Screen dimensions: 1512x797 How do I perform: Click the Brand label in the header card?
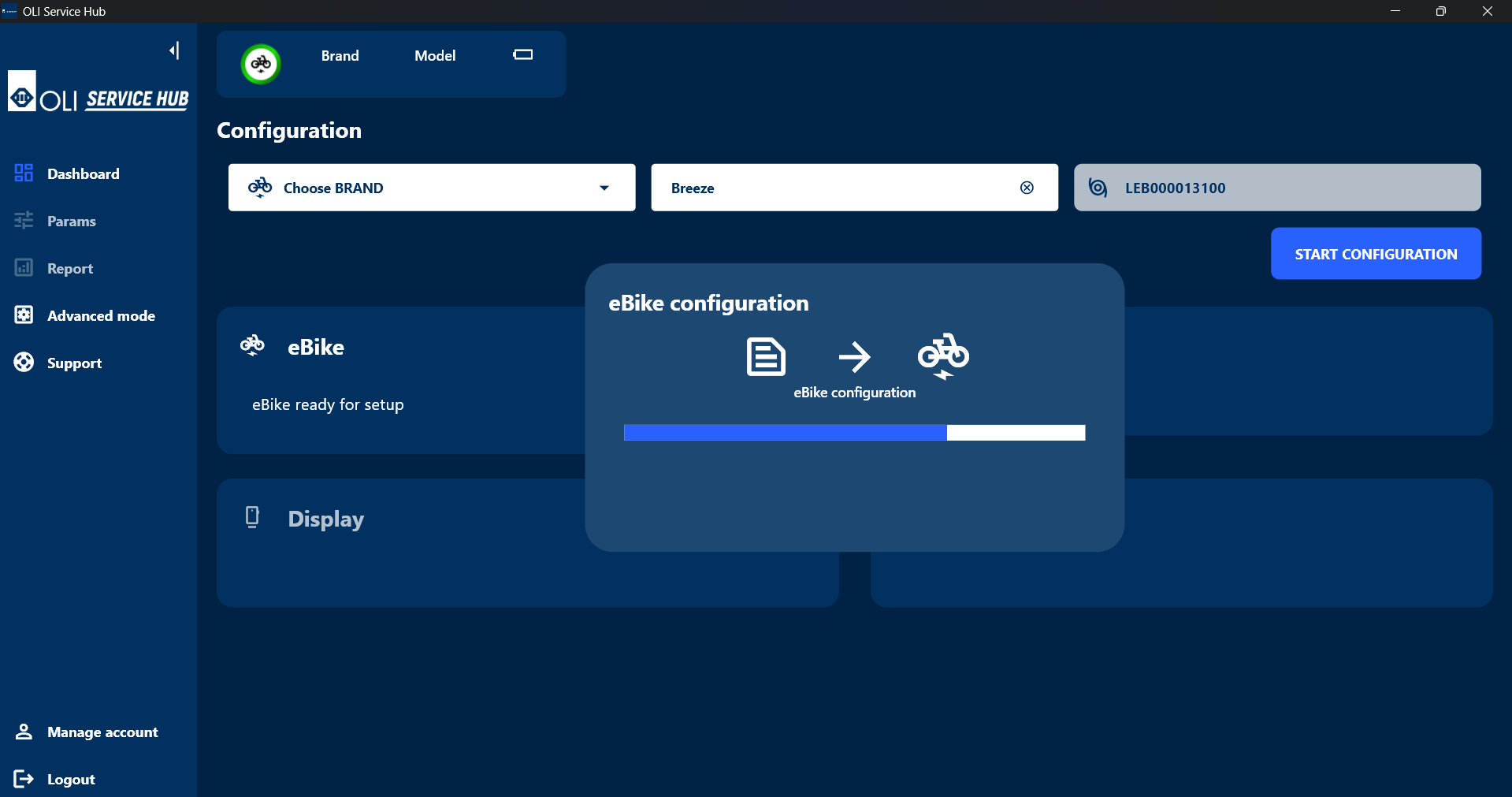pos(340,56)
